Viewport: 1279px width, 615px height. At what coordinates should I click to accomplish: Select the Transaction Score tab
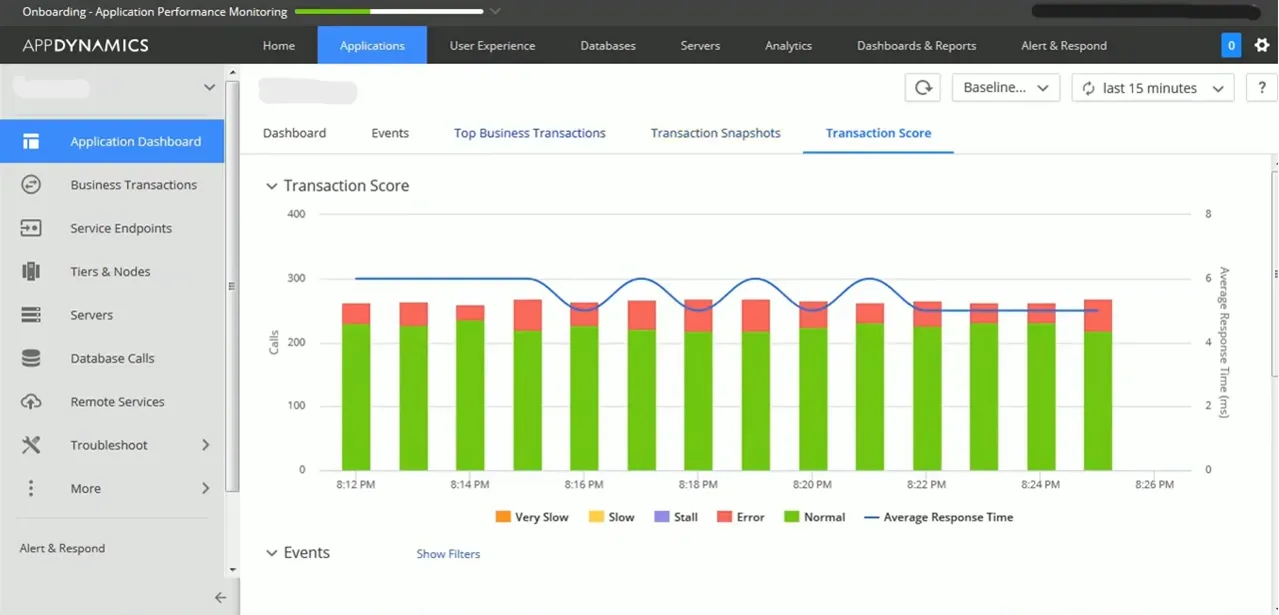coord(878,133)
